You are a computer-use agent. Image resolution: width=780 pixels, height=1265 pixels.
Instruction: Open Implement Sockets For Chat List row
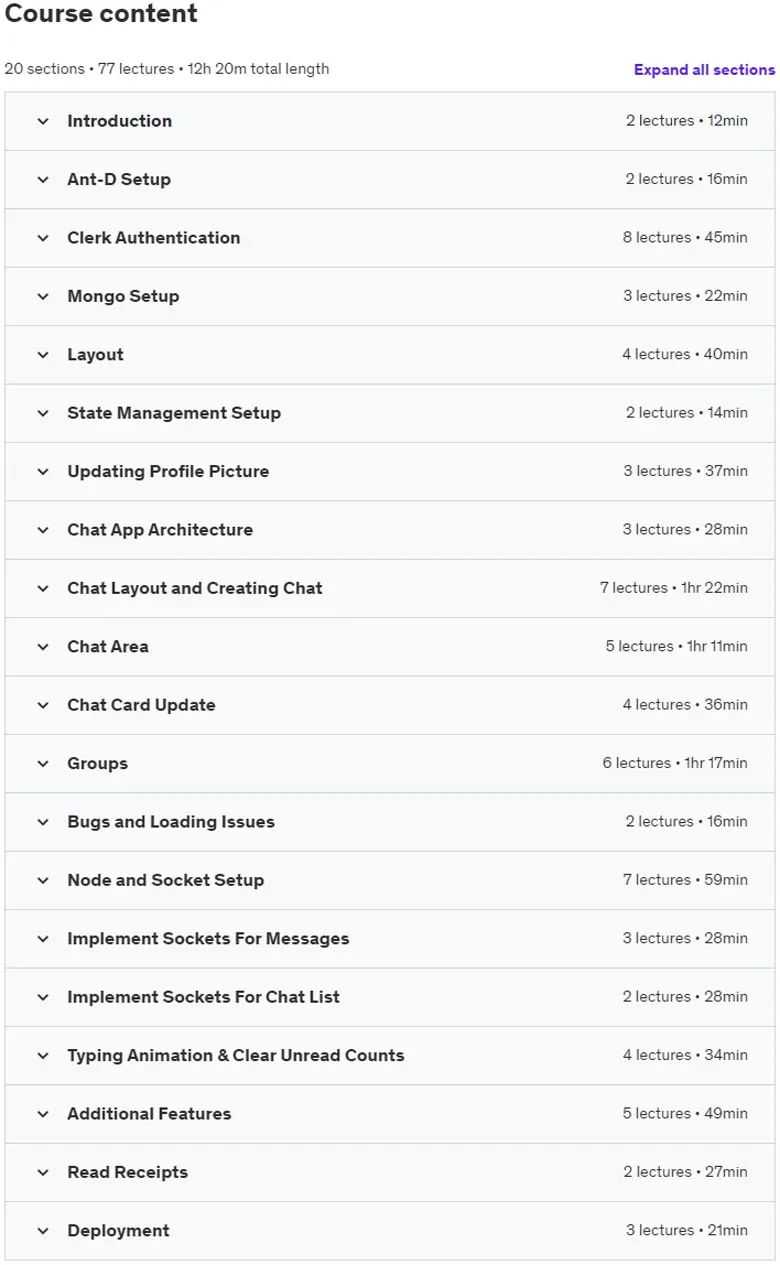point(390,997)
